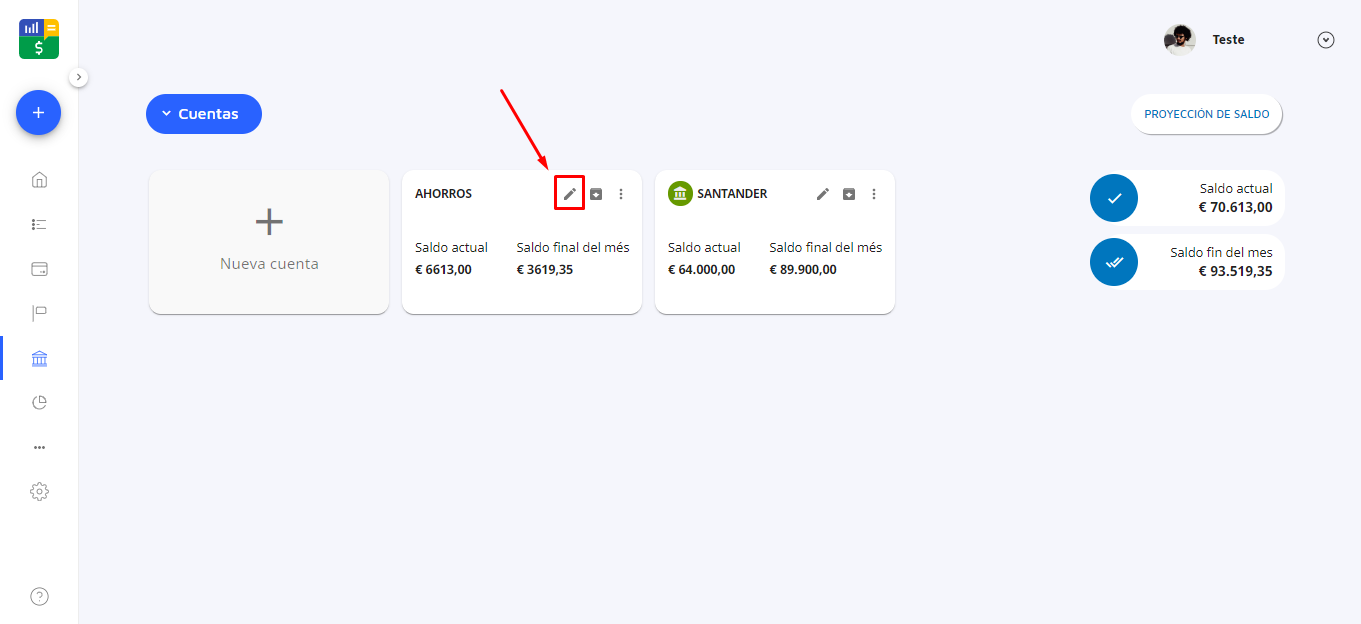
Task: Archive the SANTANDER account
Action: [849, 194]
